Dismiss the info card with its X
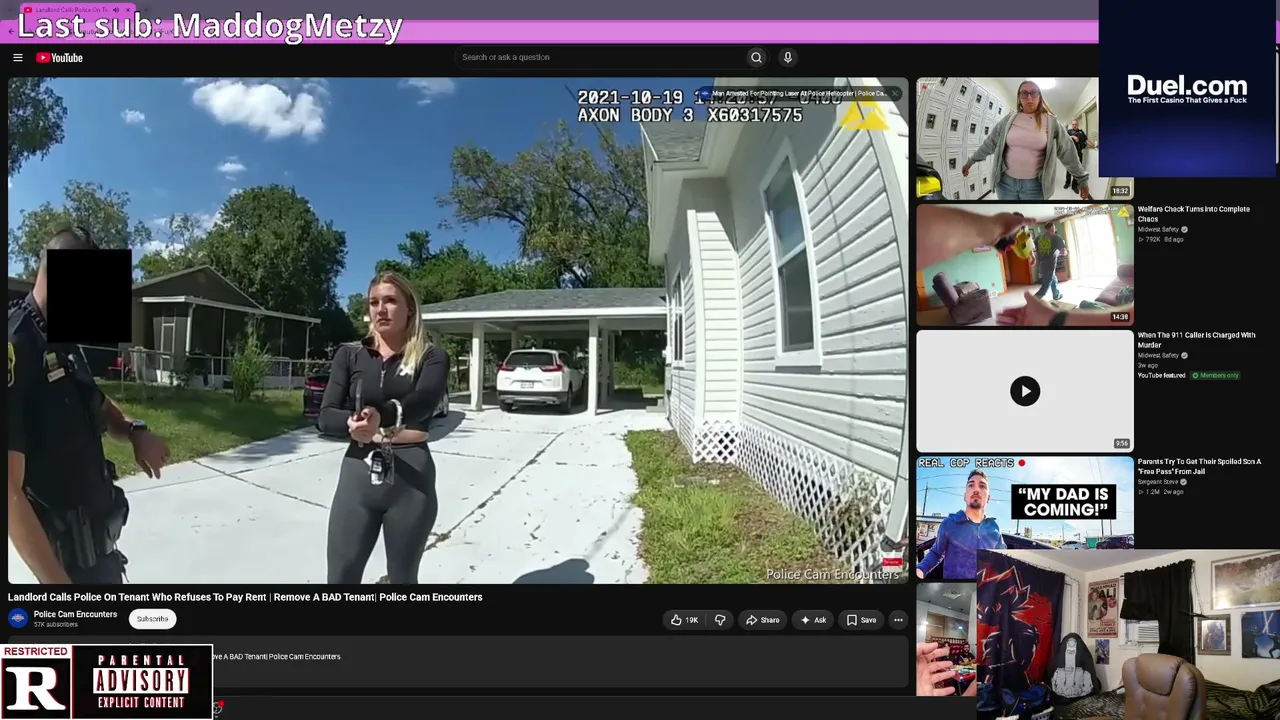Viewport: 1280px width, 720px height. click(895, 94)
